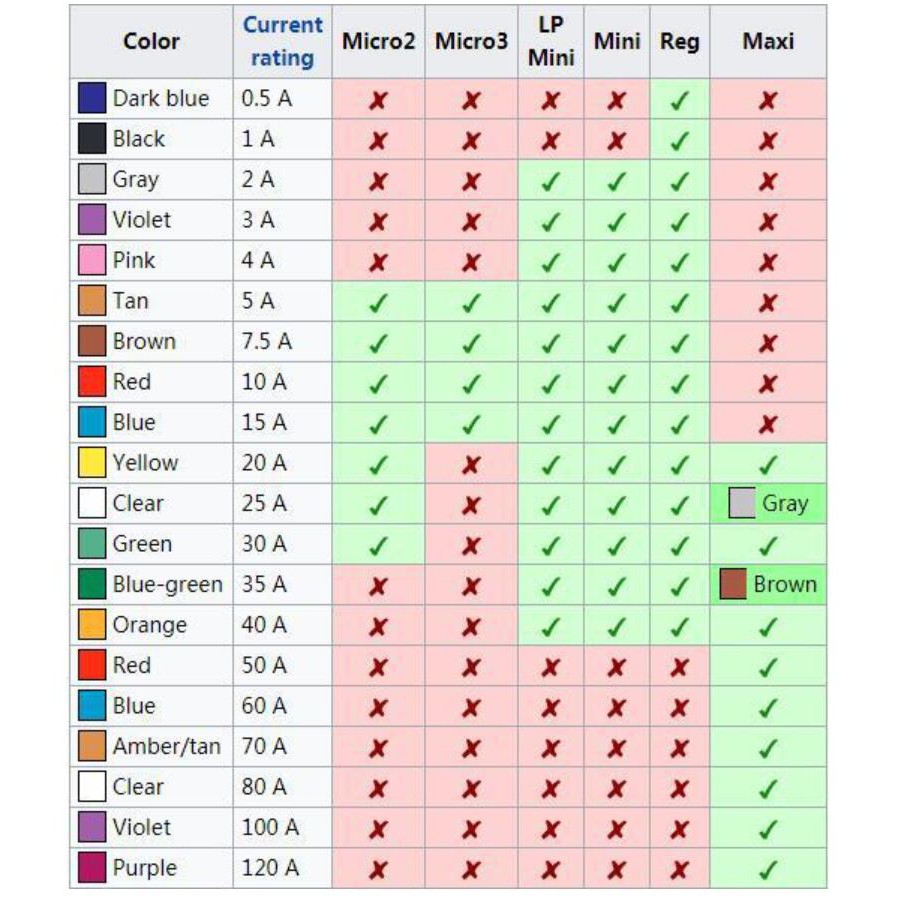
Task: Click the Mini cross in Purple row
Action: (617, 869)
